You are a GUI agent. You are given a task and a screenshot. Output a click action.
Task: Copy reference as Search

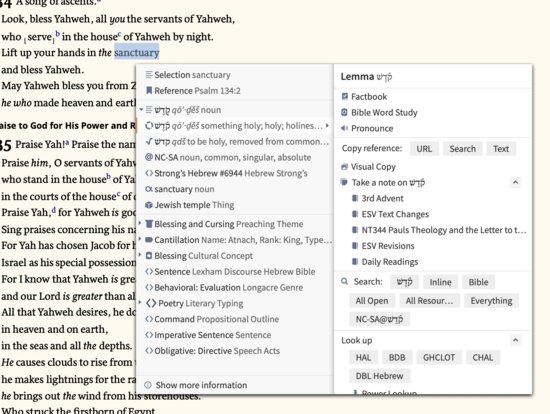[463, 149]
